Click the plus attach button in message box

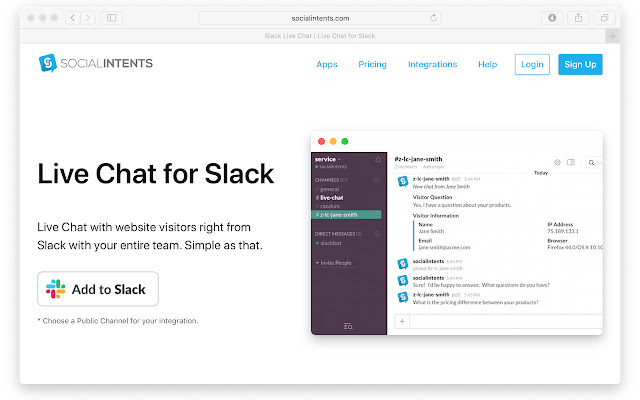coord(402,321)
